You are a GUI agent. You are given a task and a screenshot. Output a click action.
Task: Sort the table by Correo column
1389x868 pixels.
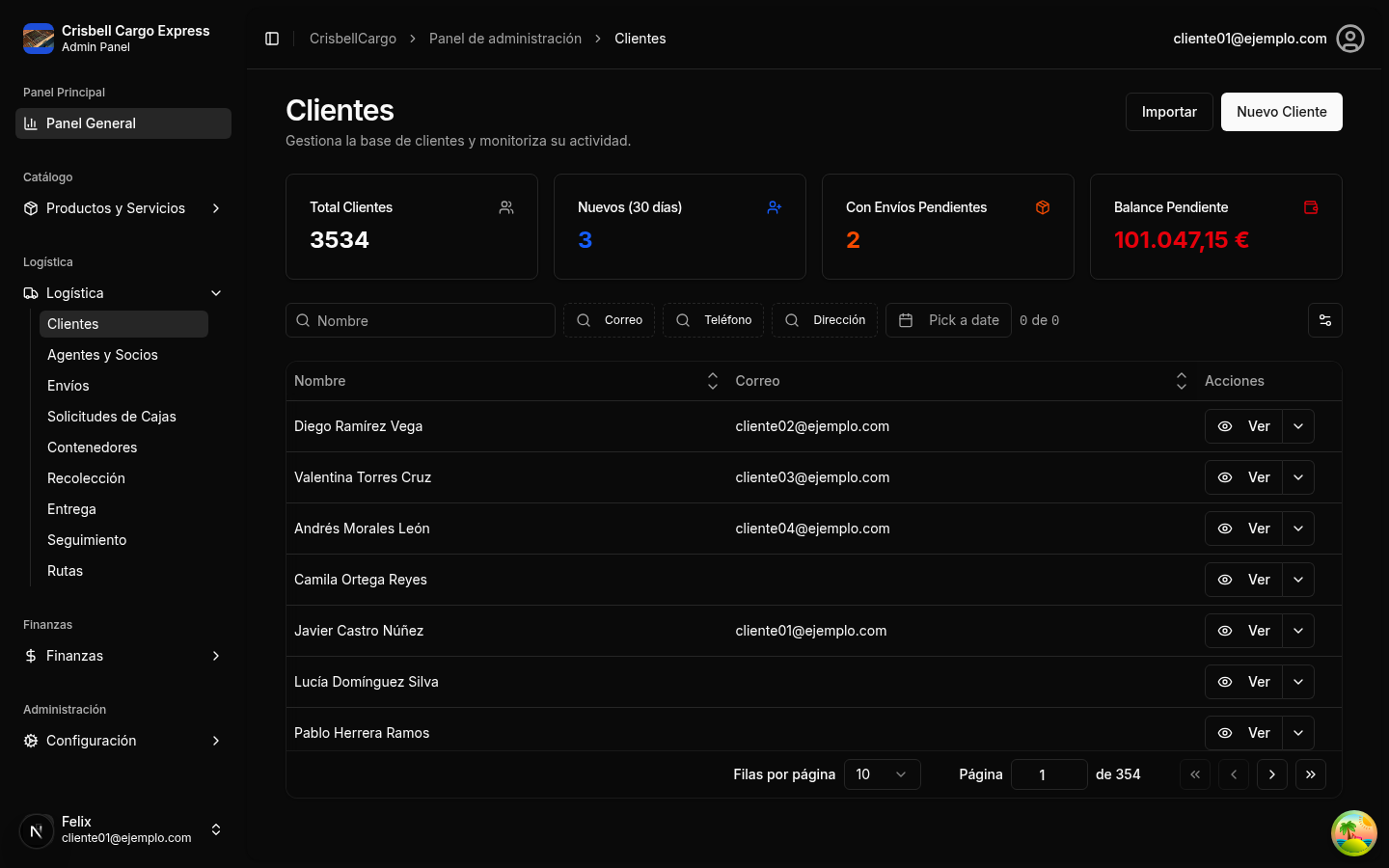click(1181, 380)
